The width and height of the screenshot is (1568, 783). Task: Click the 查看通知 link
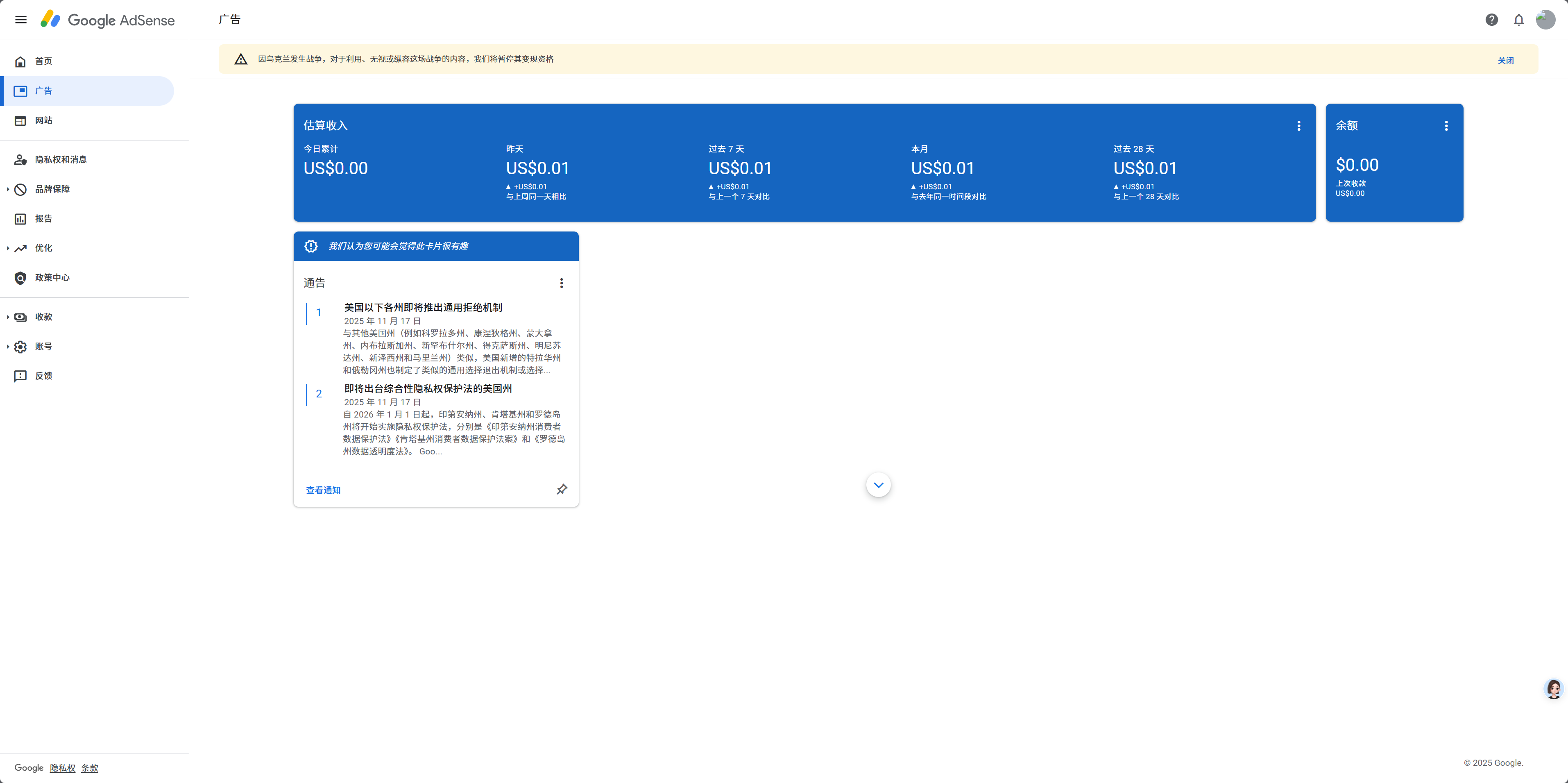pyautogui.click(x=323, y=490)
